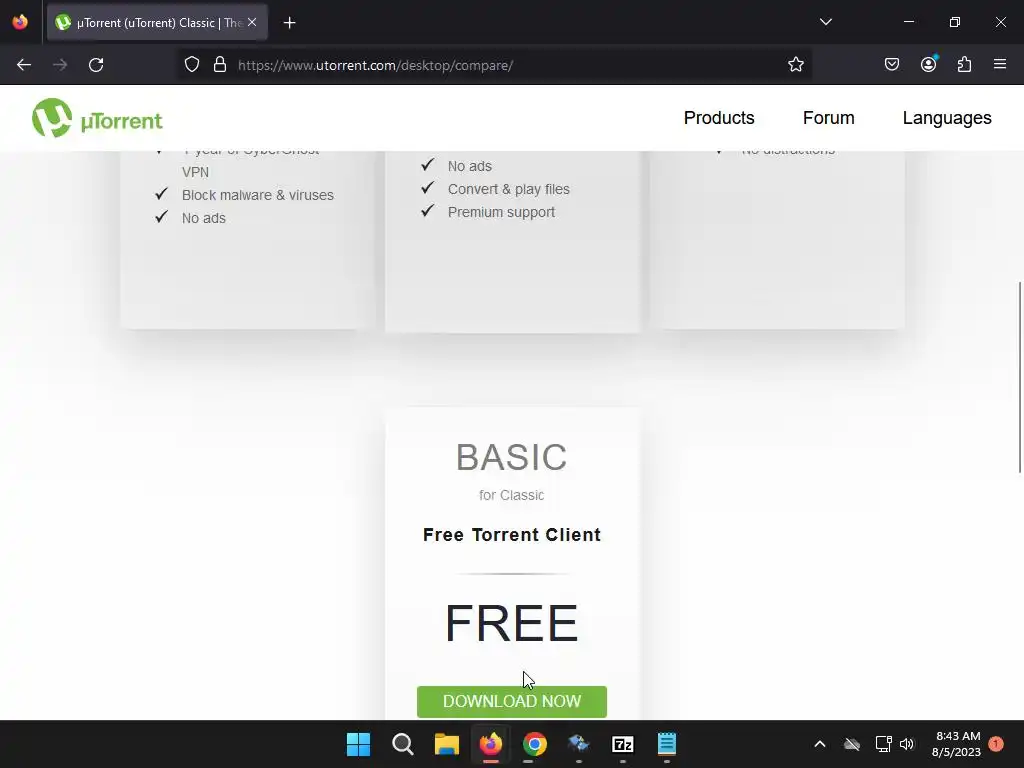Viewport: 1024px width, 768px height.
Task: Select the uTorrent Classic browser tab
Action: pos(157,23)
